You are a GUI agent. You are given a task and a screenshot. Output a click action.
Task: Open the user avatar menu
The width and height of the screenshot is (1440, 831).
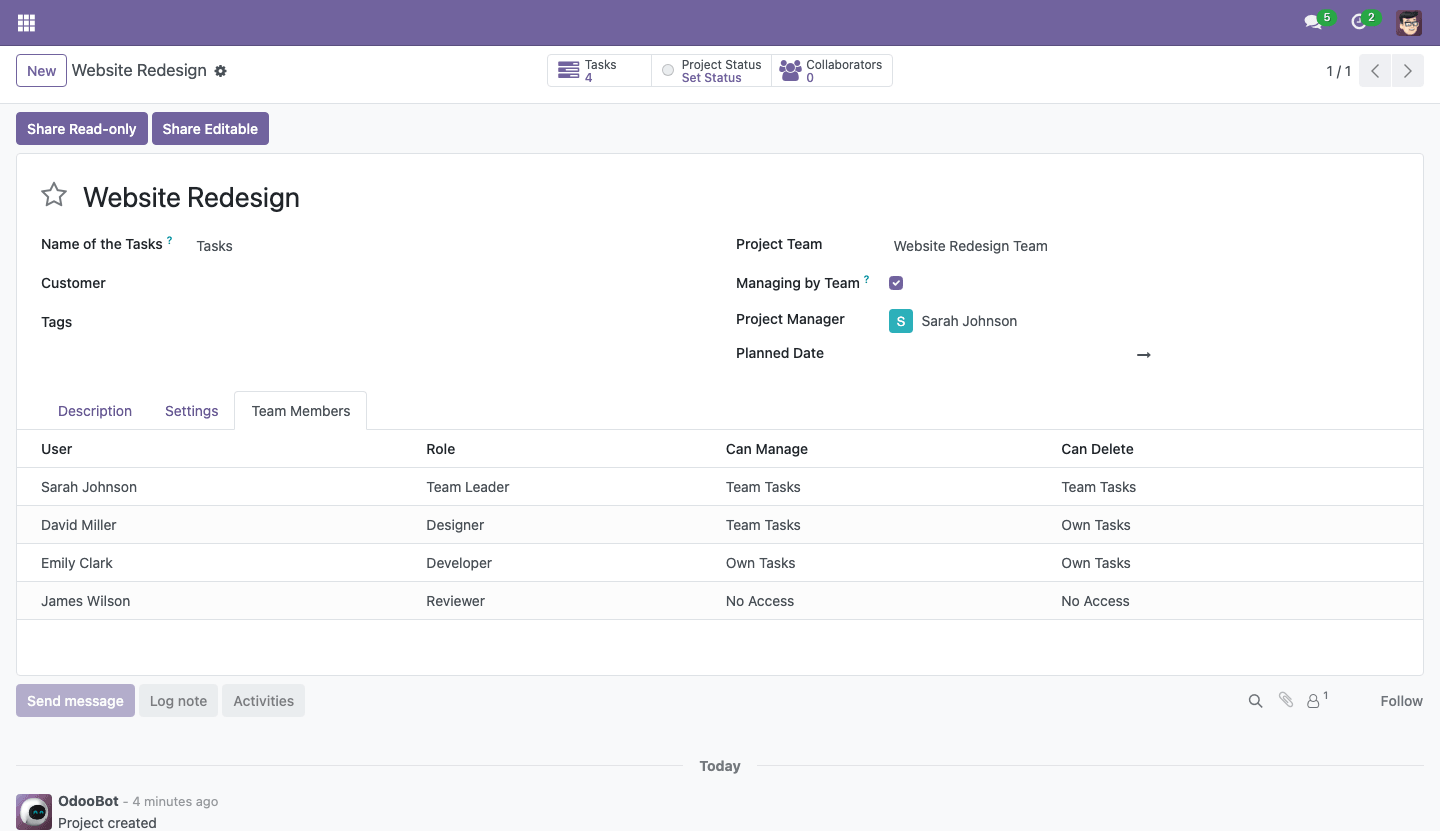point(1409,22)
